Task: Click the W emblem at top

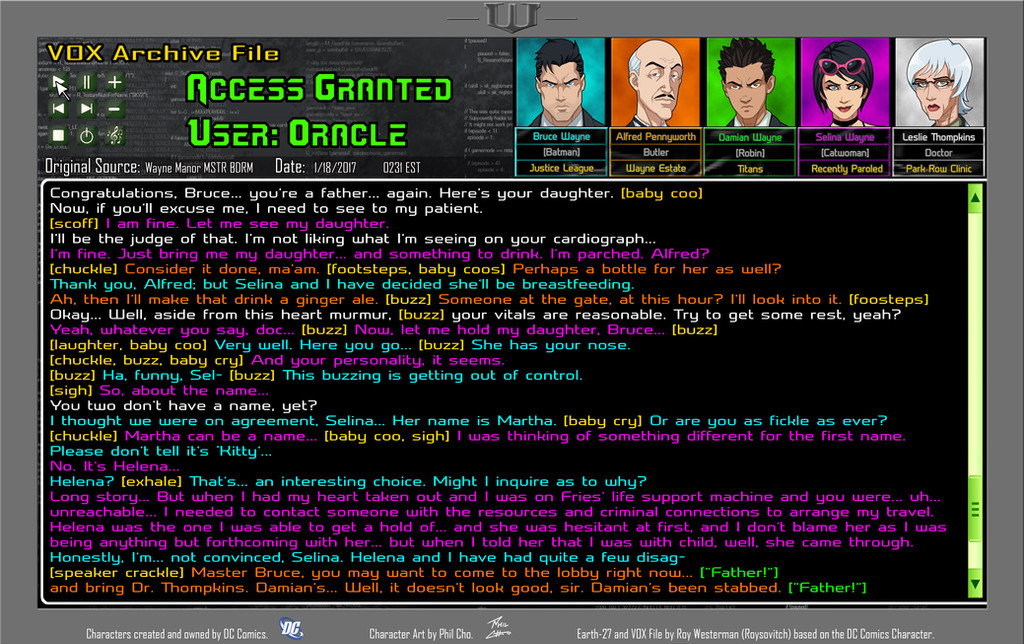Action: tap(513, 17)
